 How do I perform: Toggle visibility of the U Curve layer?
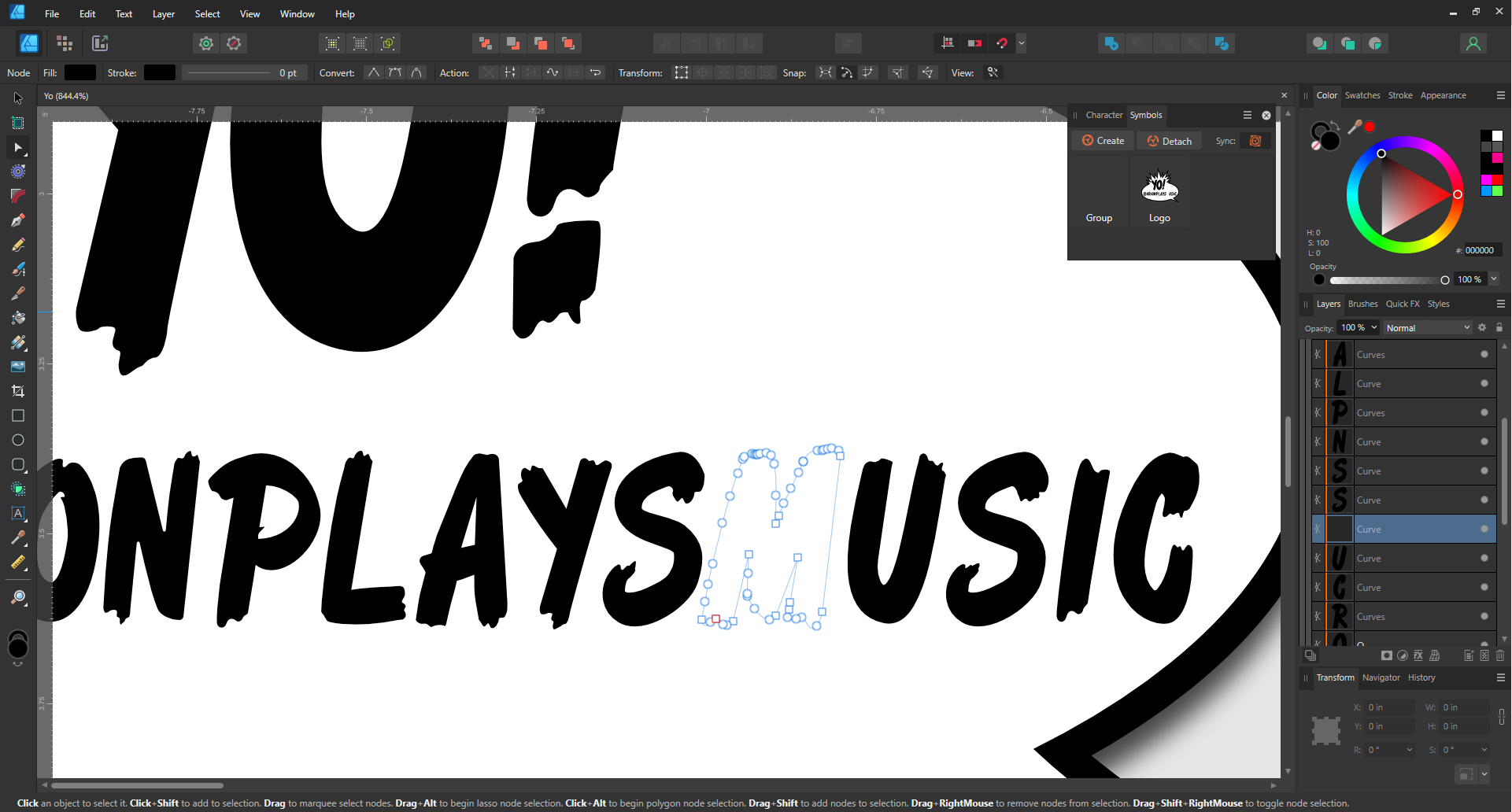(x=1484, y=558)
